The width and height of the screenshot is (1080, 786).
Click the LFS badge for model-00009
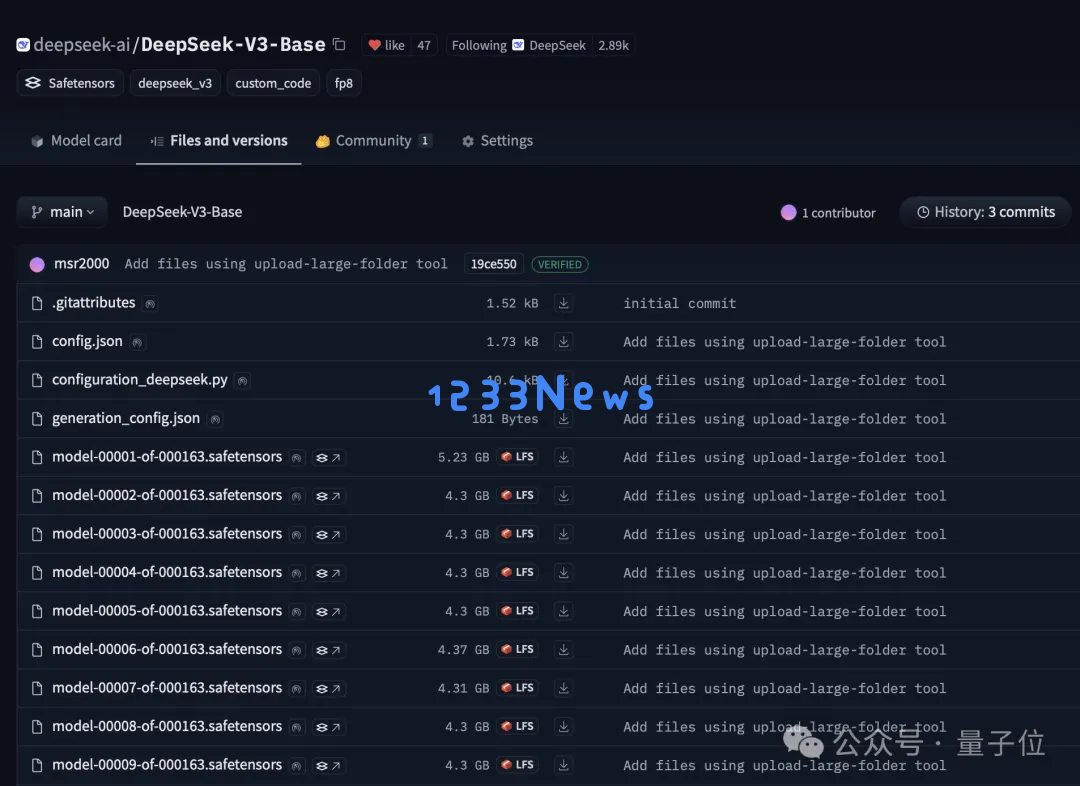517,765
